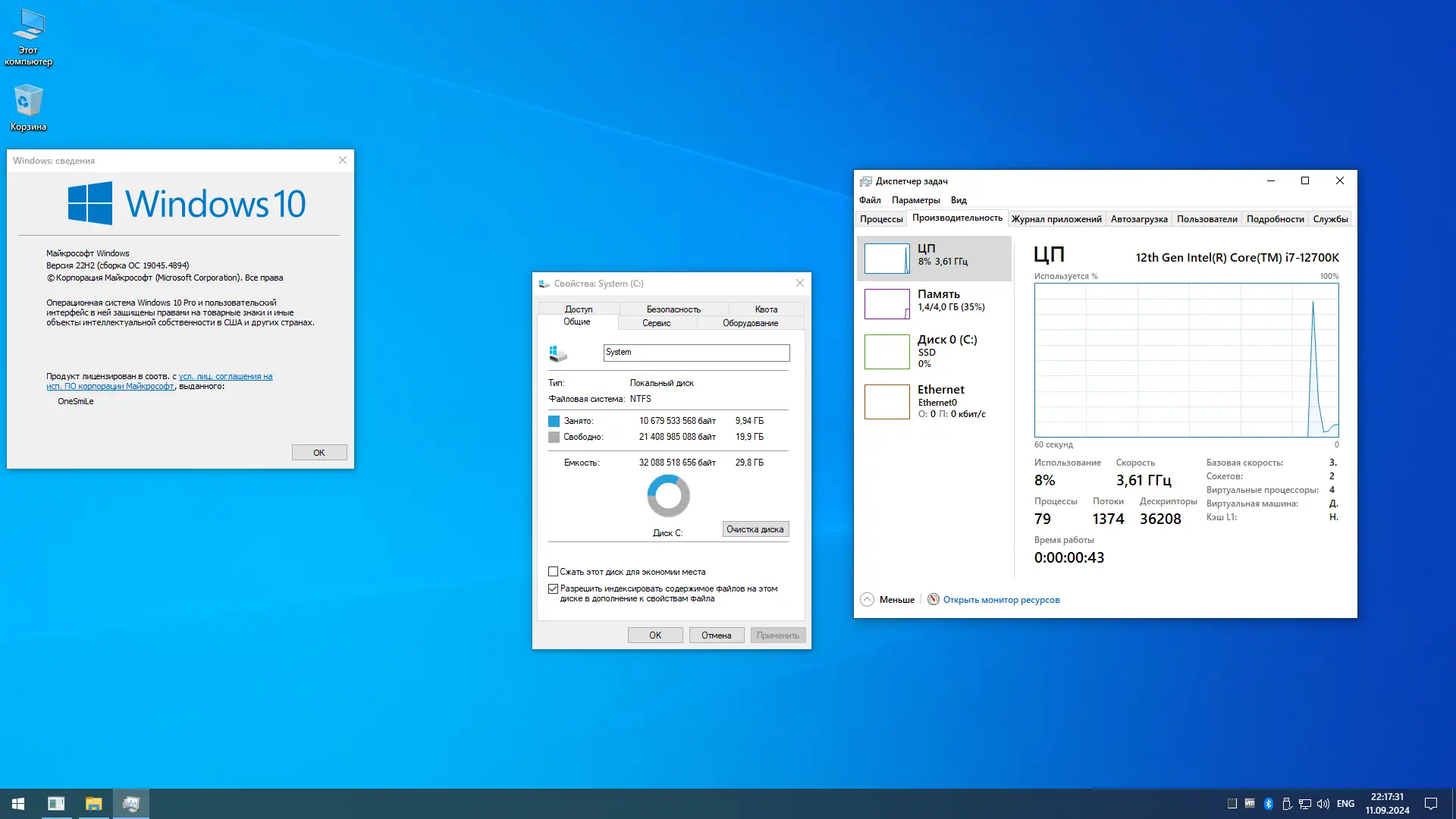Switch to the Security tab in properties
1456x819 pixels.
[673, 309]
